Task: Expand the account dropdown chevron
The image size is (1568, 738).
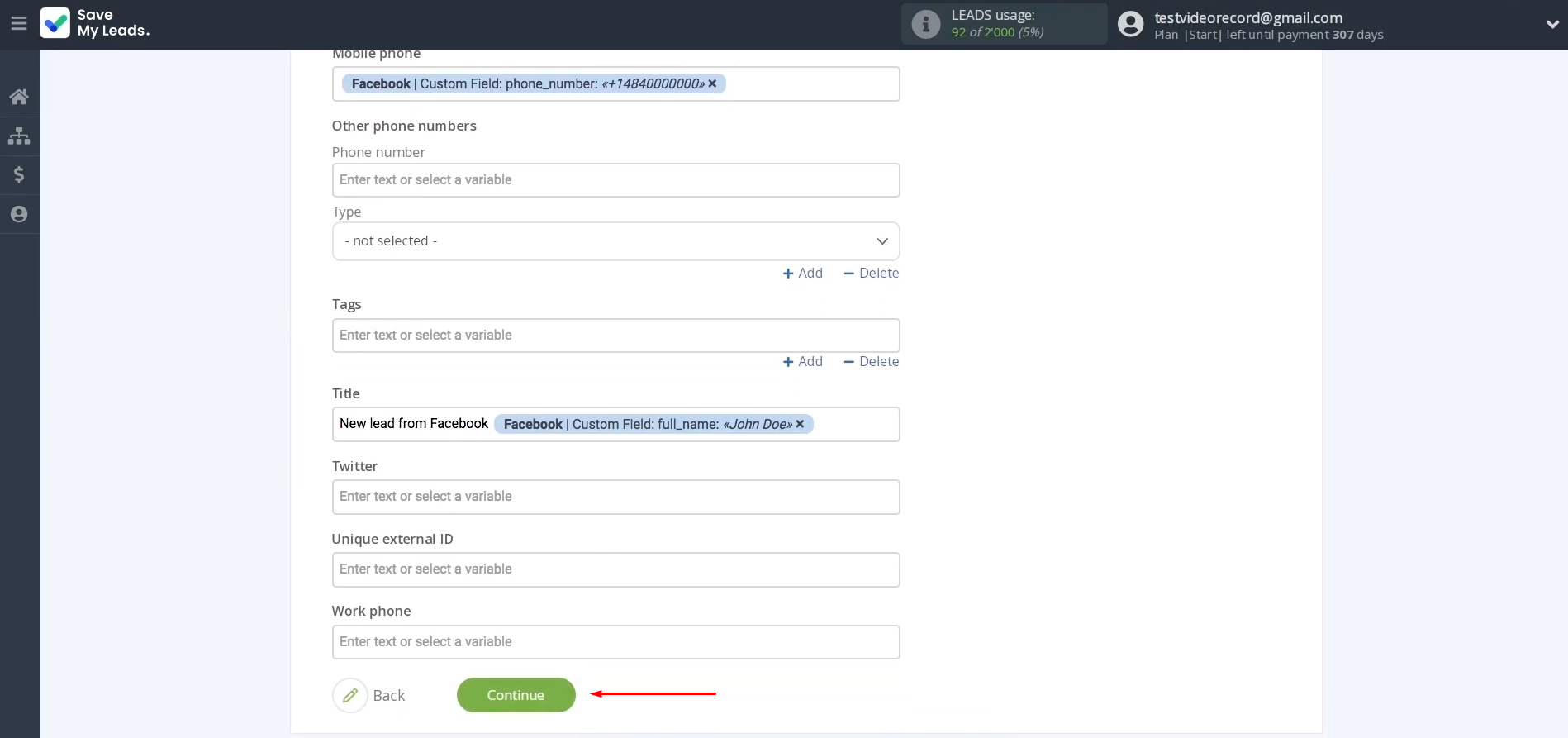Action: (x=1551, y=24)
